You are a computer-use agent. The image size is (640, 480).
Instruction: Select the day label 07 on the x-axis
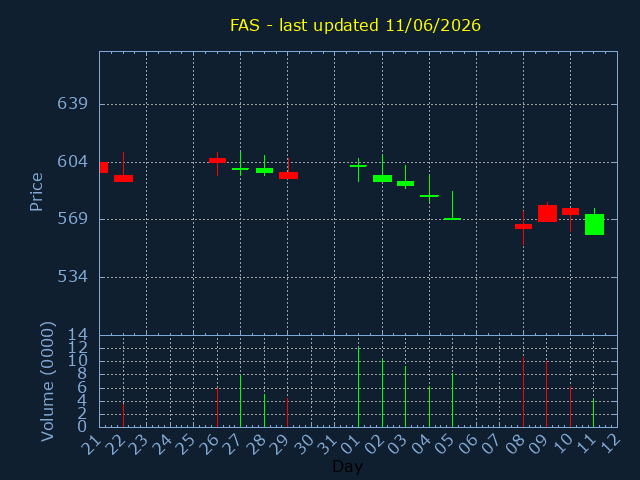[491, 444]
